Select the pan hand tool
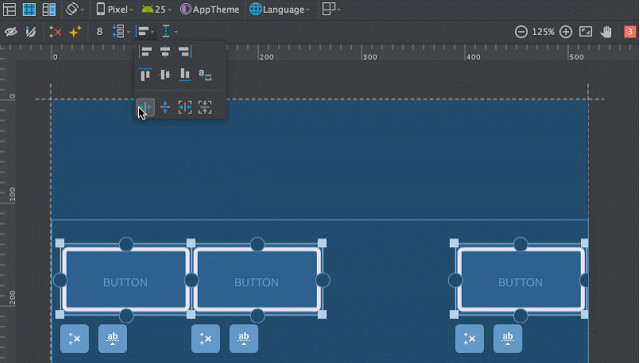Screen dimensions: 640x363 (606, 31)
